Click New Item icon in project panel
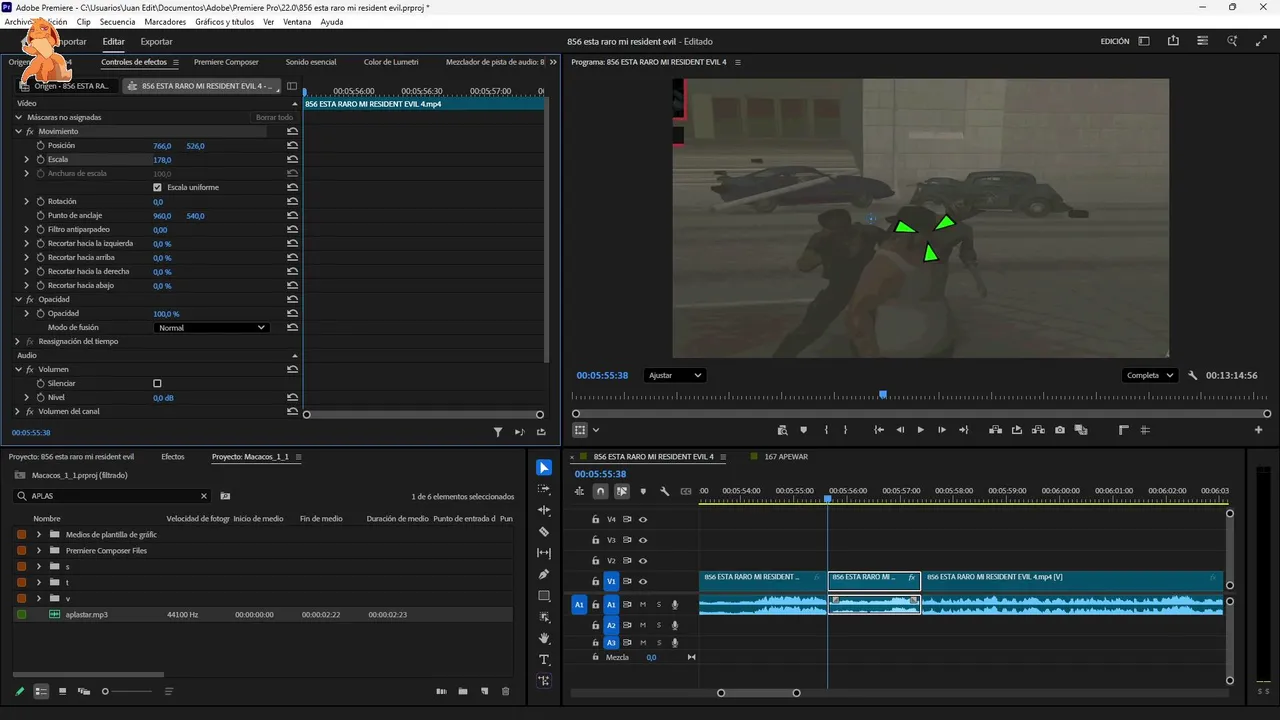The width and height of the screenshot is (1280, 720). 484,691
